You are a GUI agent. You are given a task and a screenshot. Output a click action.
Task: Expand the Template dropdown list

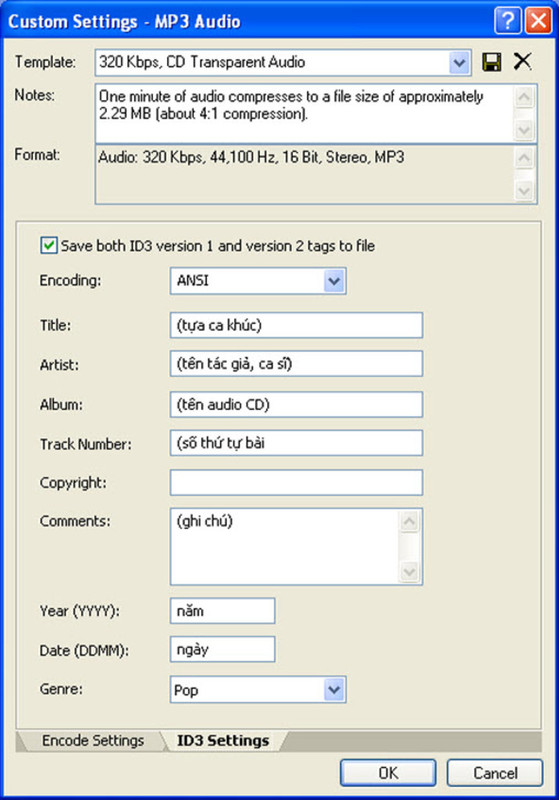pyautogui.click(x=459, y=63)
